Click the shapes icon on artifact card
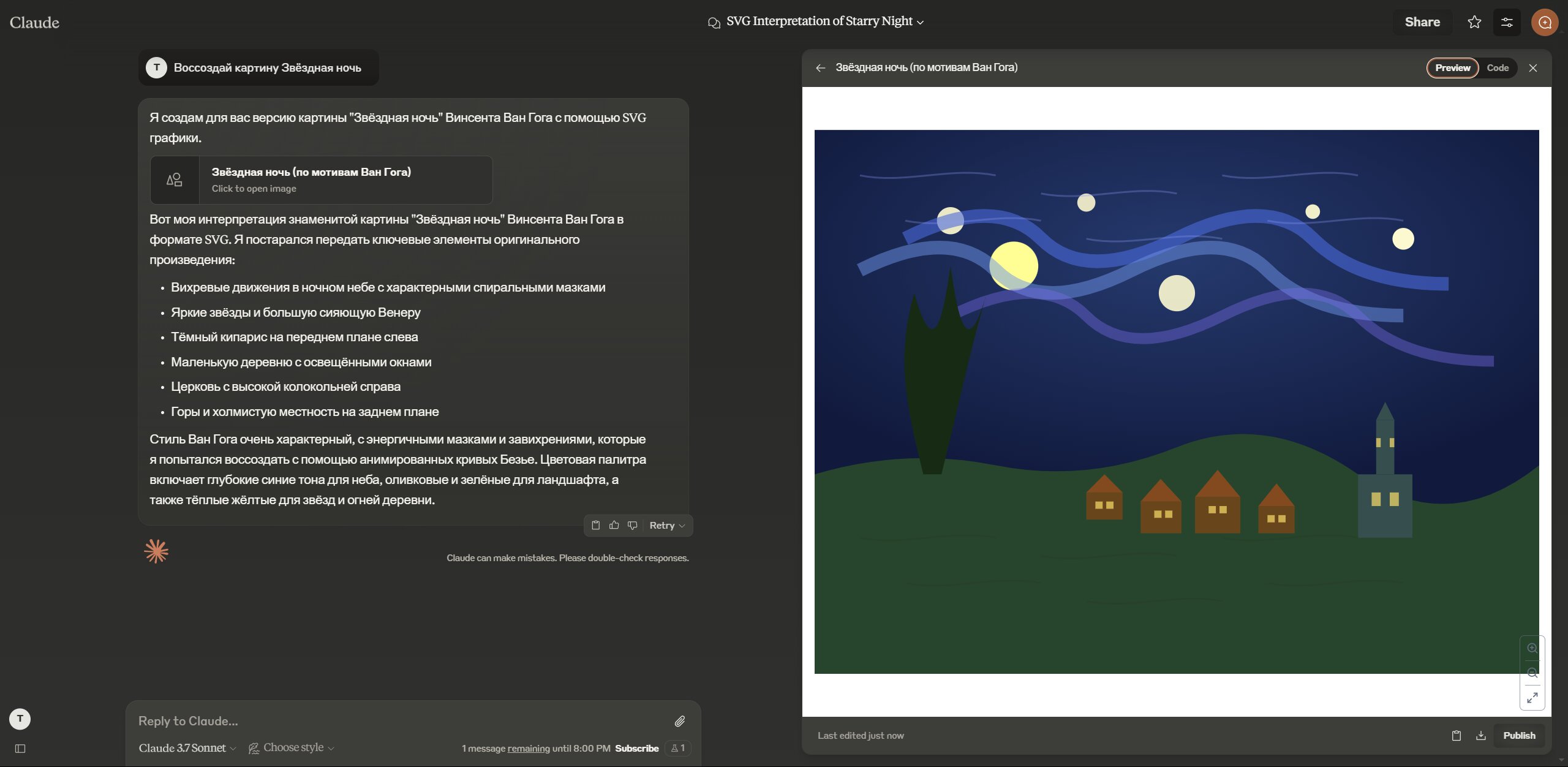The image size is (1568, 767). [x=175, y=179]
